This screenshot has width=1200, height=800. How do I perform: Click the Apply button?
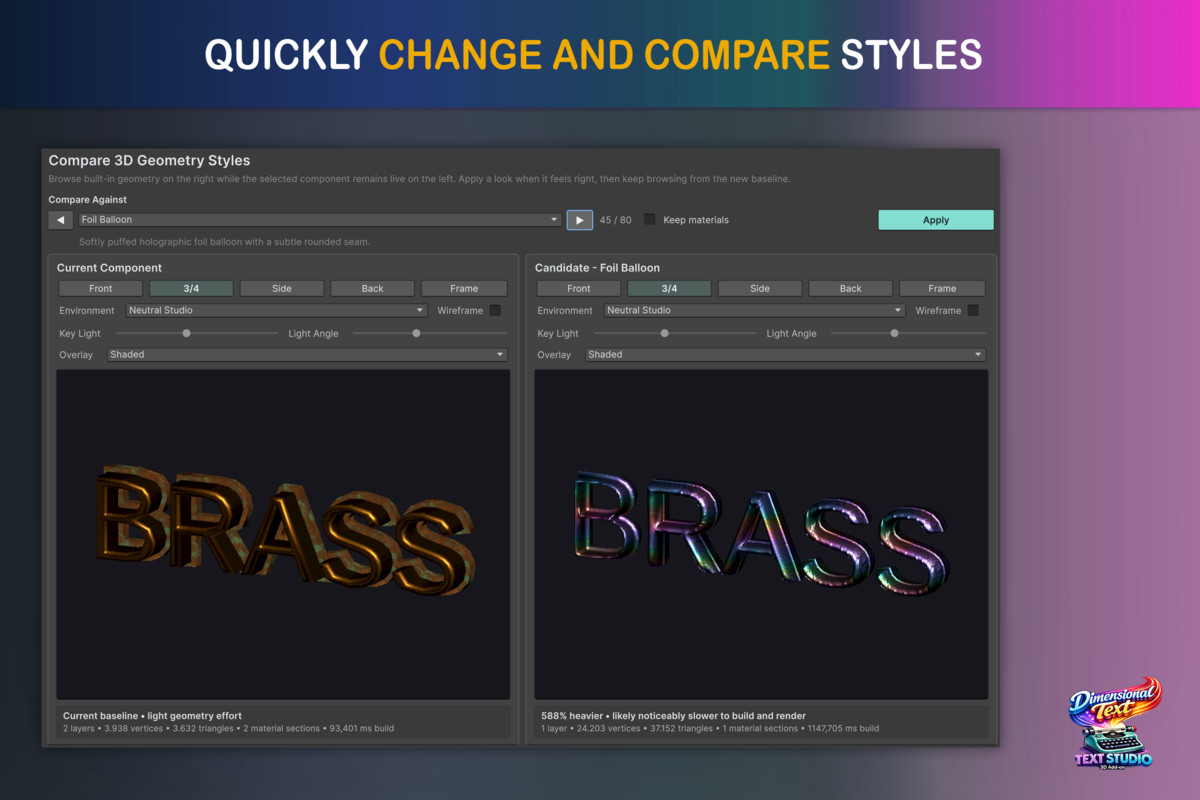tap(936, 220)
